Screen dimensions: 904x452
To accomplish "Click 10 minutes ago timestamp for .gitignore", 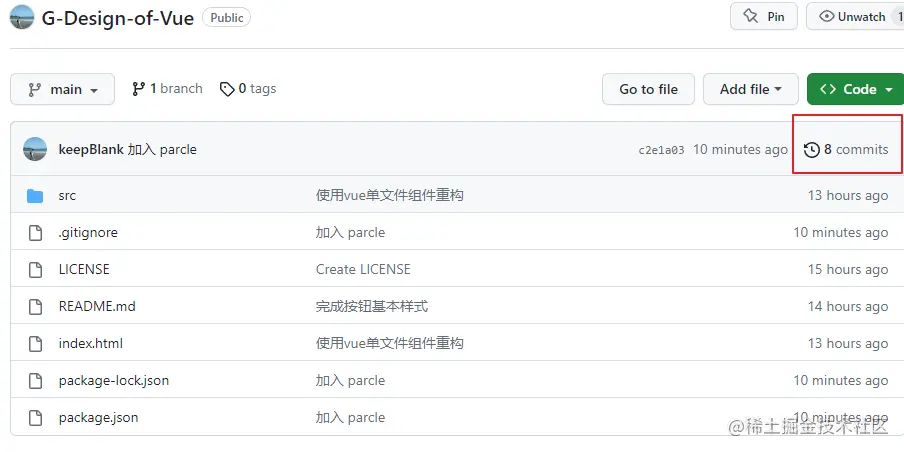I will click(x=841, y=232).
